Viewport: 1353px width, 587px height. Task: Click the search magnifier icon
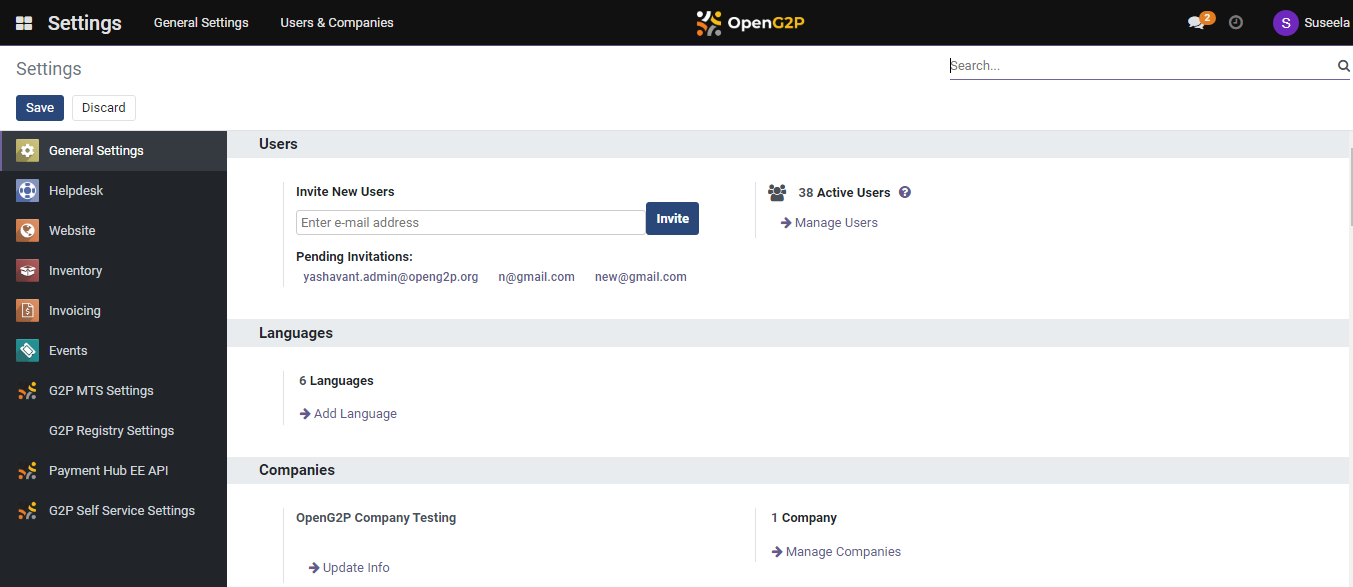pyautogui.click(x=1343, y=66)
